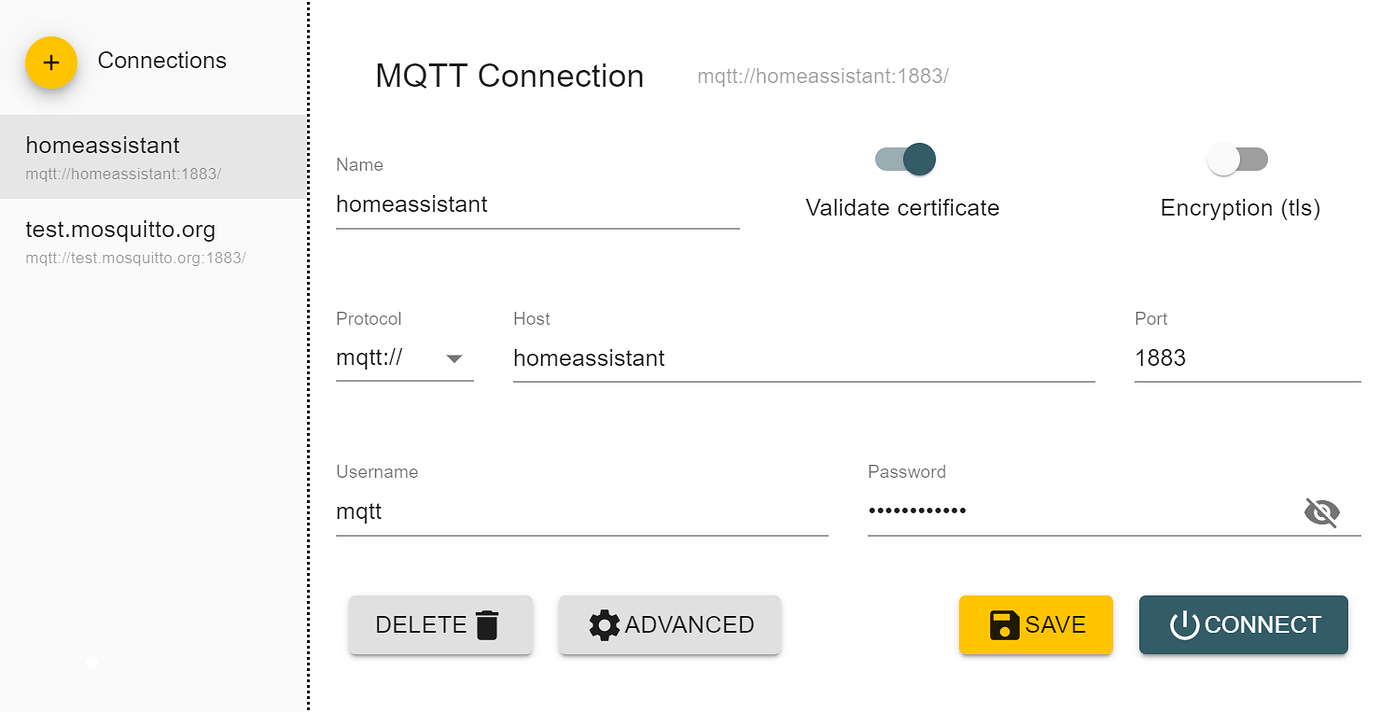1380x712 pixels.
Task: Click the Protocol dropdown arrow
Action: point(455,358)
